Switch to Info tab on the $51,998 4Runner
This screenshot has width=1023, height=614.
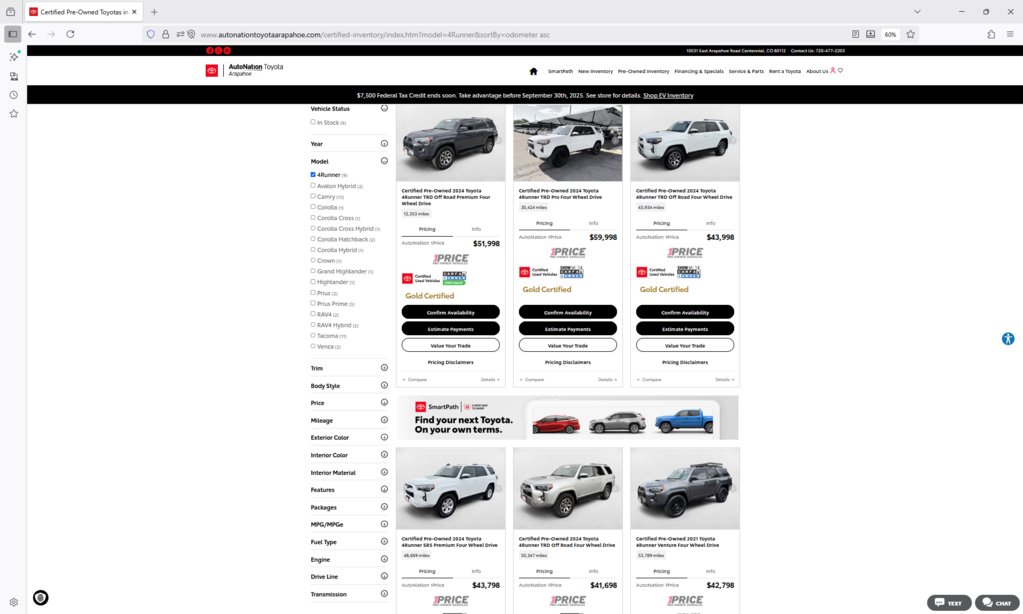click(476, 229)
